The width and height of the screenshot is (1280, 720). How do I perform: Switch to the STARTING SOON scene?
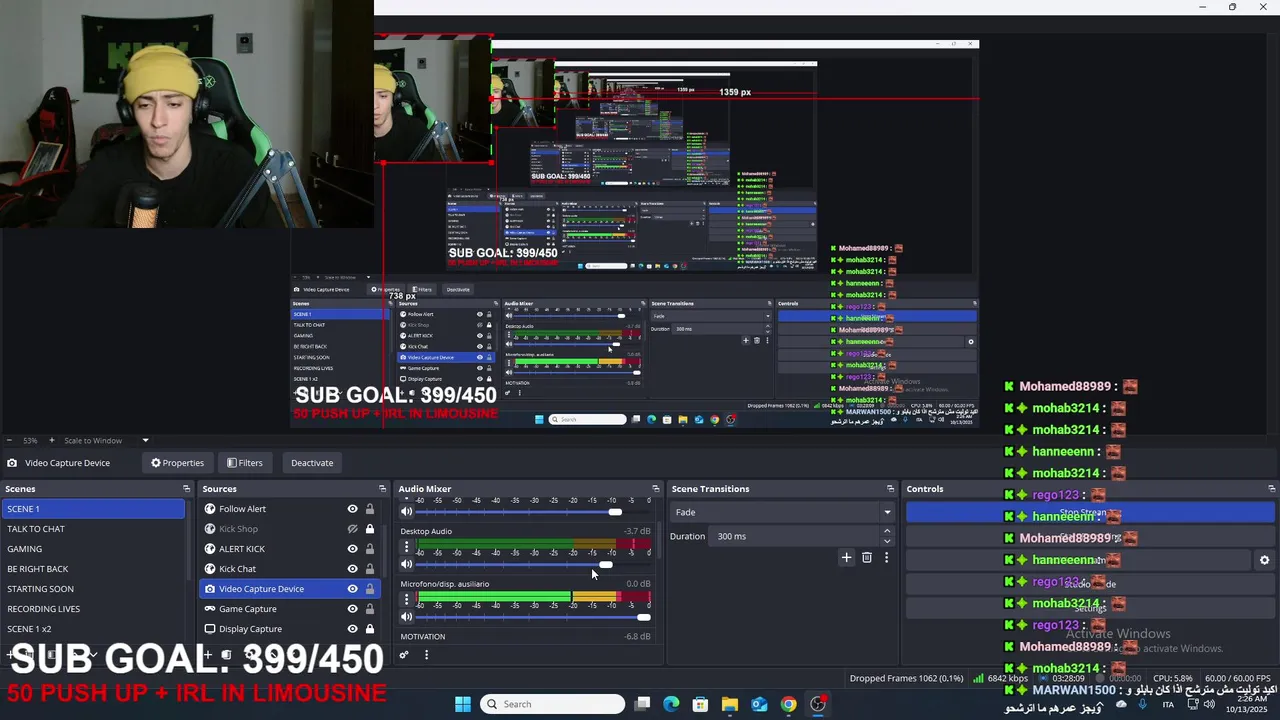[x=93, y=589]
